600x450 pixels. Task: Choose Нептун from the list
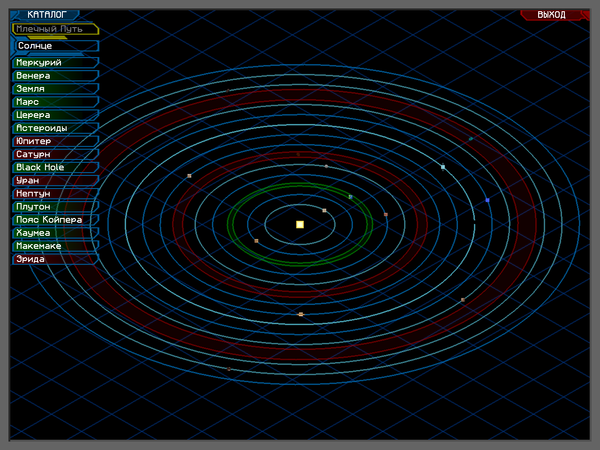(x=55, y=193)
